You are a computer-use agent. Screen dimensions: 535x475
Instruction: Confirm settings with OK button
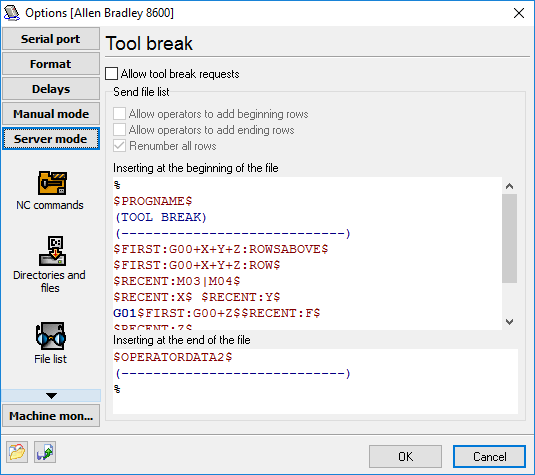coord(405,457)
